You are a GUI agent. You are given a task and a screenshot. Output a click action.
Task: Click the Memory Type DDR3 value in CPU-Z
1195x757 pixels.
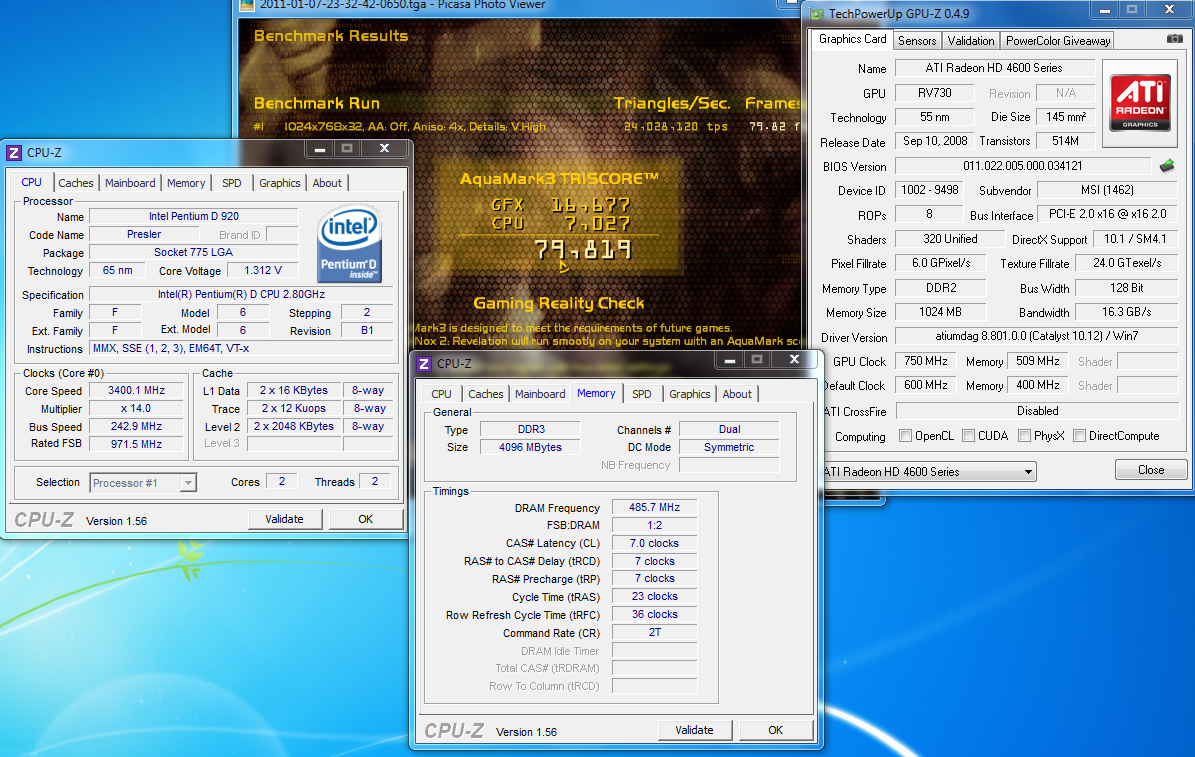(x=531, y=429)
